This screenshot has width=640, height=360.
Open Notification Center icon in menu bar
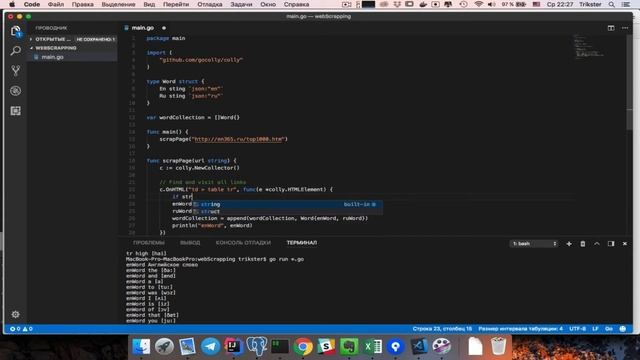point(625,4)
